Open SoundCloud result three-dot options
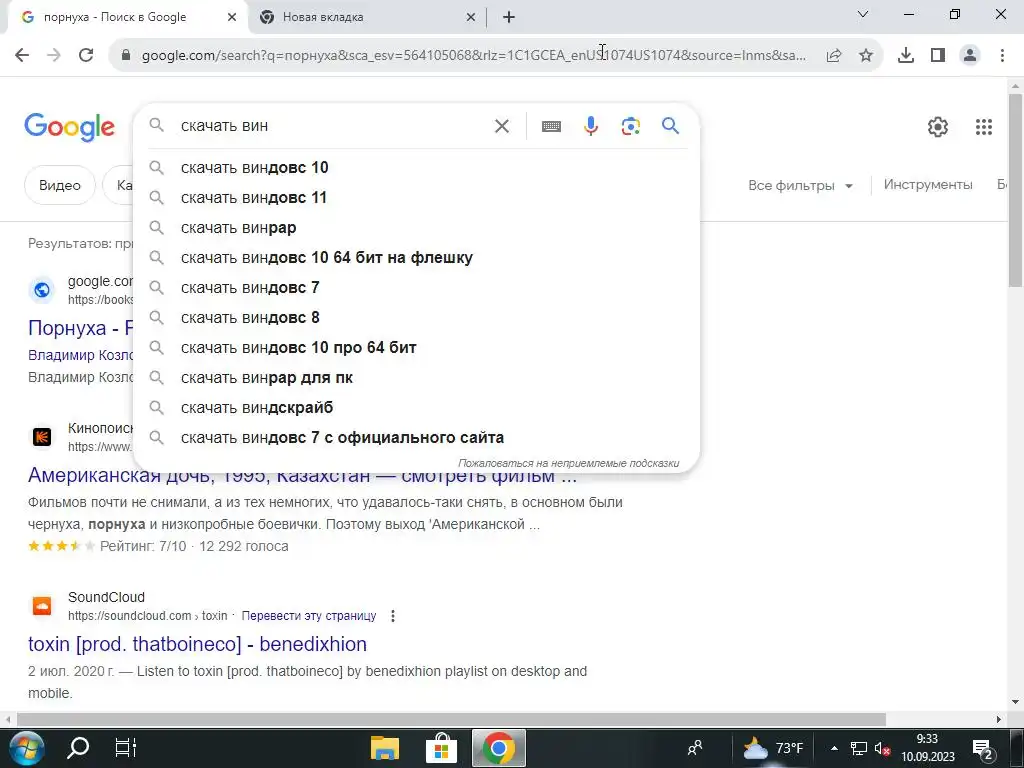 pyautogui.click(x=392, y=616)
